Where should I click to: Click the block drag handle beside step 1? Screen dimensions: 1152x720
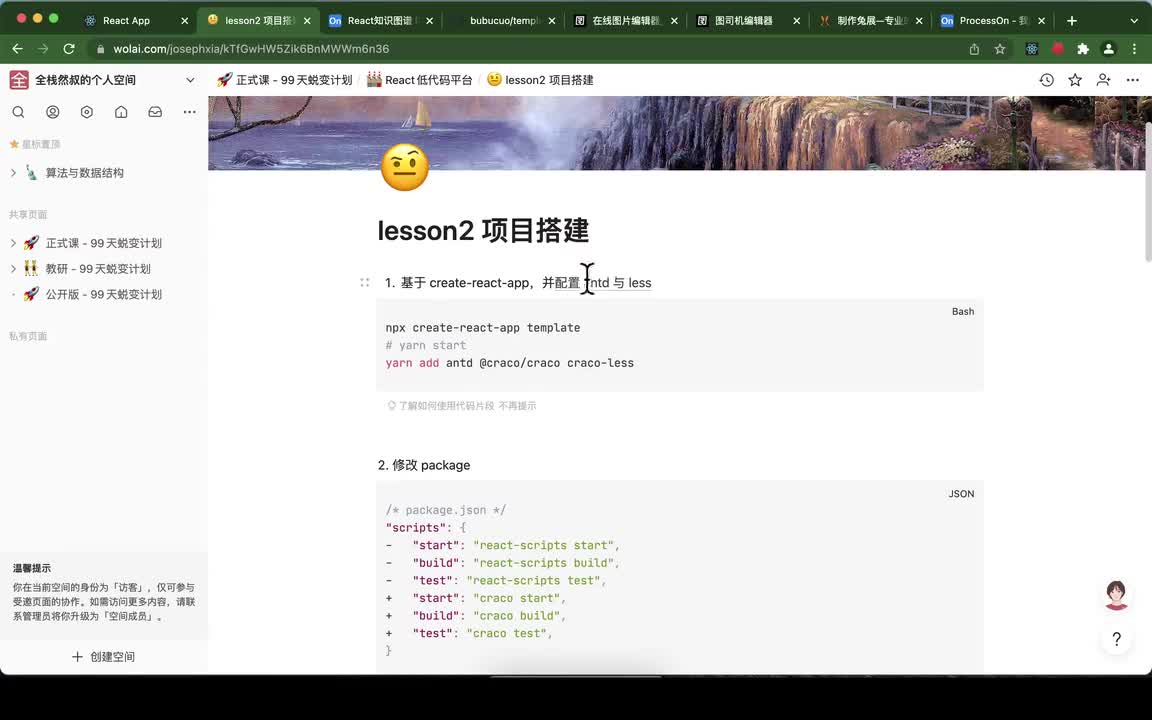tap(364, 282)
